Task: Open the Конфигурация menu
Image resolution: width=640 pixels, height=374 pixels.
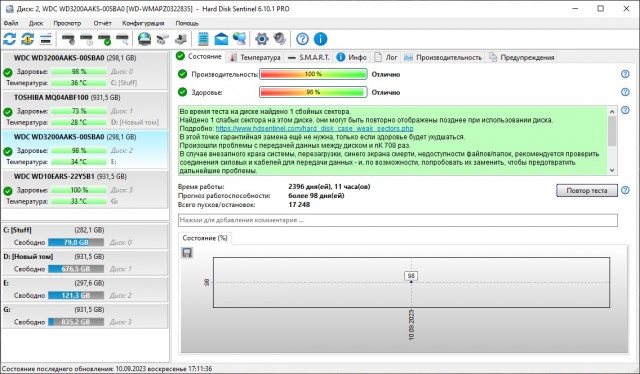Action: pos(143,23)
